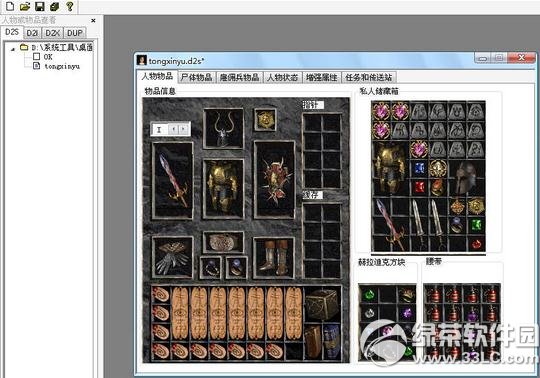This screenshot has width=540, height=378.
Task: Switch to the D2I tab
Action: [x=32, y=33]
